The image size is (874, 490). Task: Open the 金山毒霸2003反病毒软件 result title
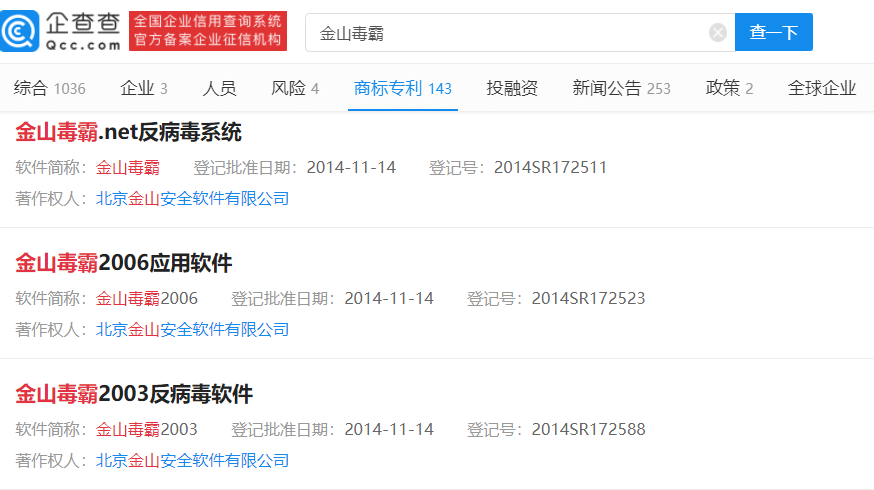134,394
